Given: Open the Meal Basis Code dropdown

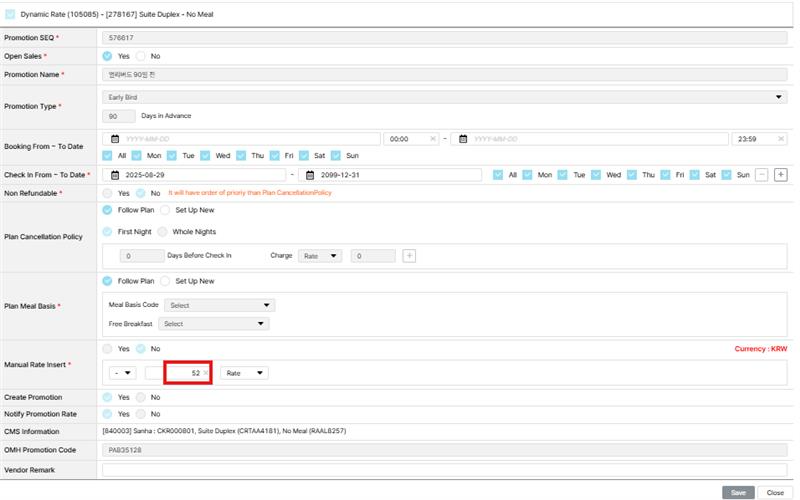Looking at the screenshot, I should (219, 305).
